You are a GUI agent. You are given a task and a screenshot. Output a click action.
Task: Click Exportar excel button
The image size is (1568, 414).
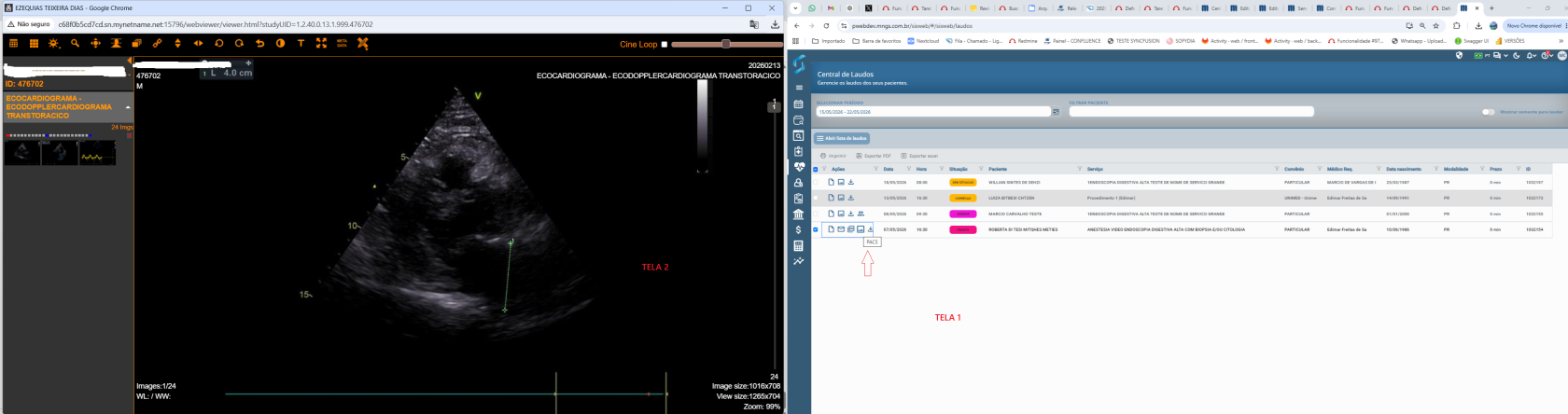919,156
